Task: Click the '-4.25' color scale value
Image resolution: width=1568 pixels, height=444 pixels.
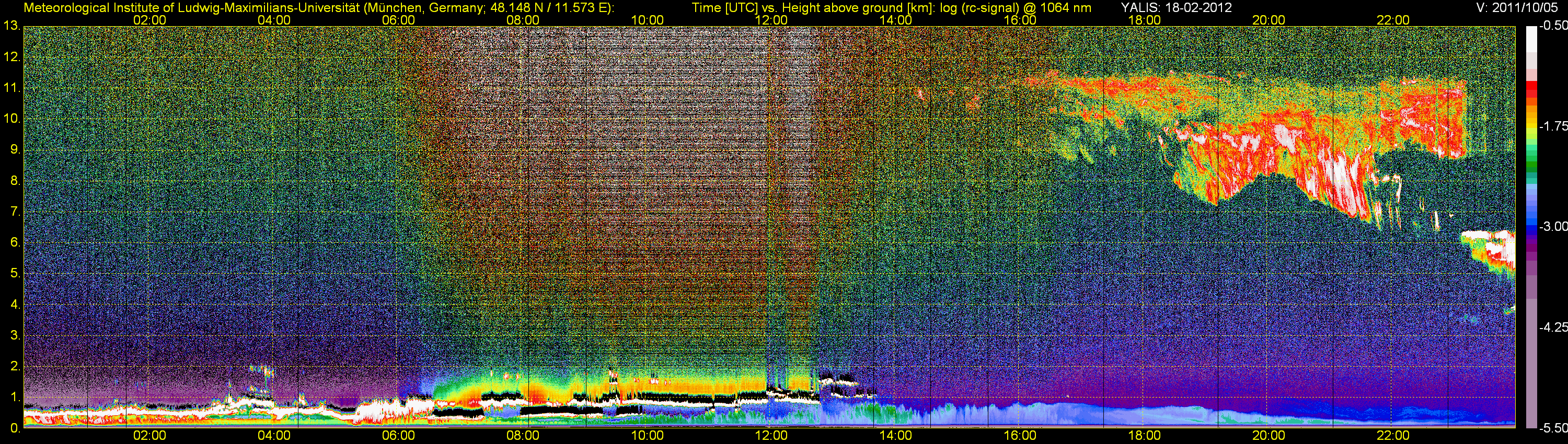Action: [x=1553, y=327]
